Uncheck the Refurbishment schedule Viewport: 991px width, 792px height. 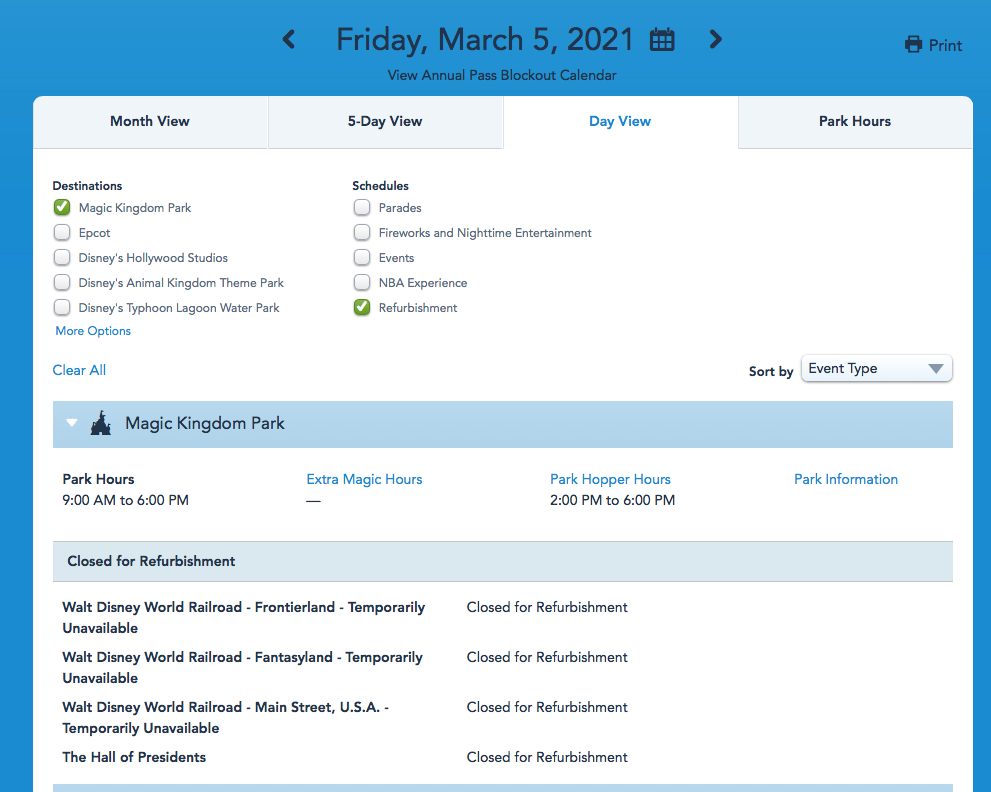coord(362,307)
